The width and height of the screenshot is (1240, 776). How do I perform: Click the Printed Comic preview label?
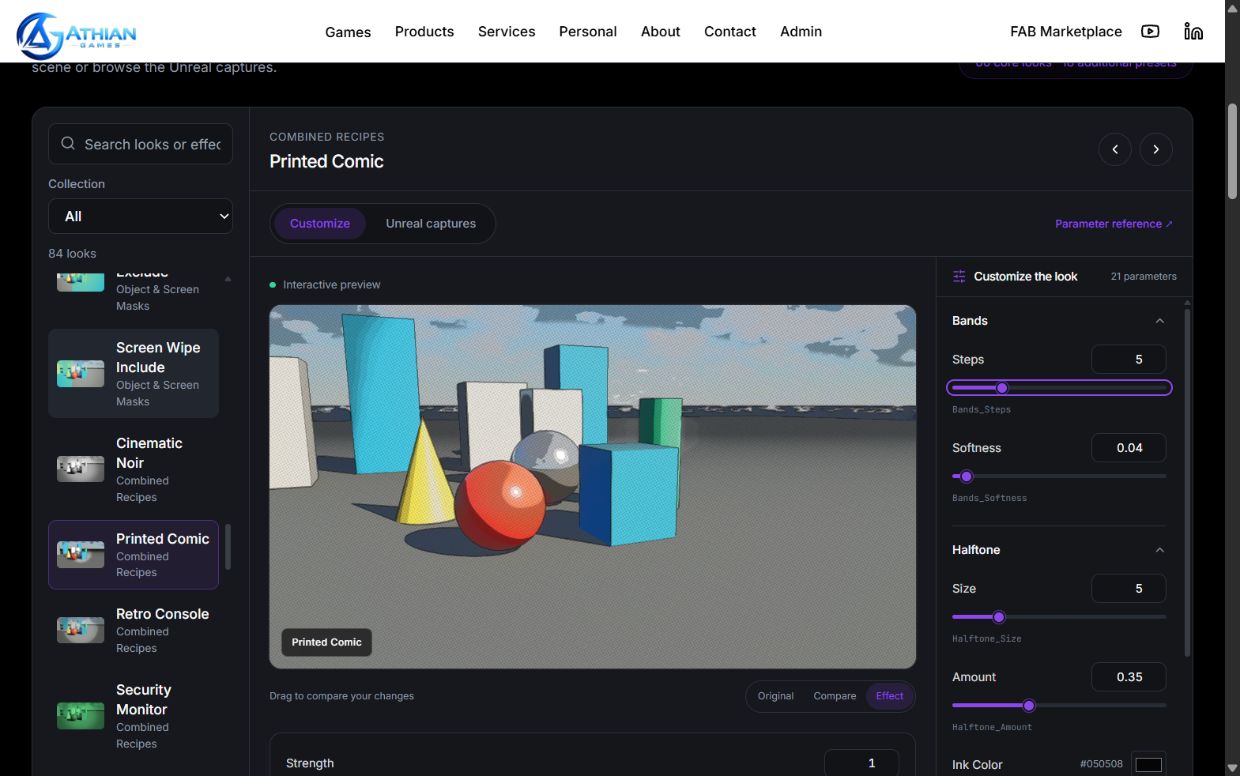point(327,642)
